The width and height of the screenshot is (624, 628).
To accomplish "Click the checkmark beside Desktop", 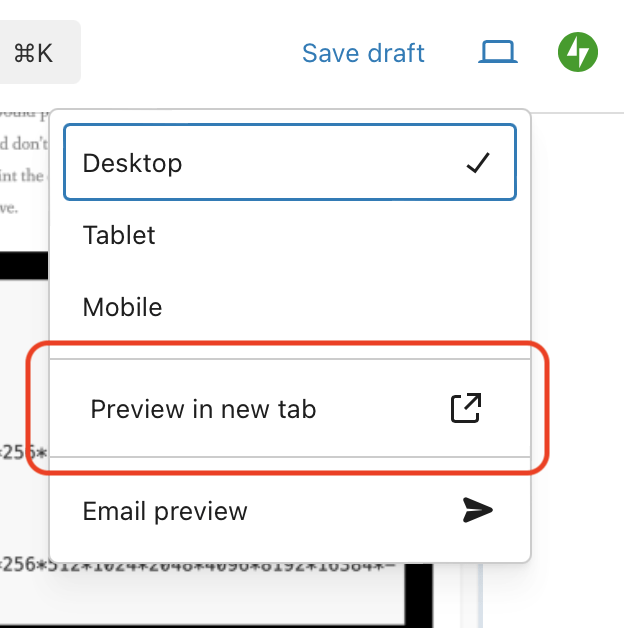I will coord(478,163).
